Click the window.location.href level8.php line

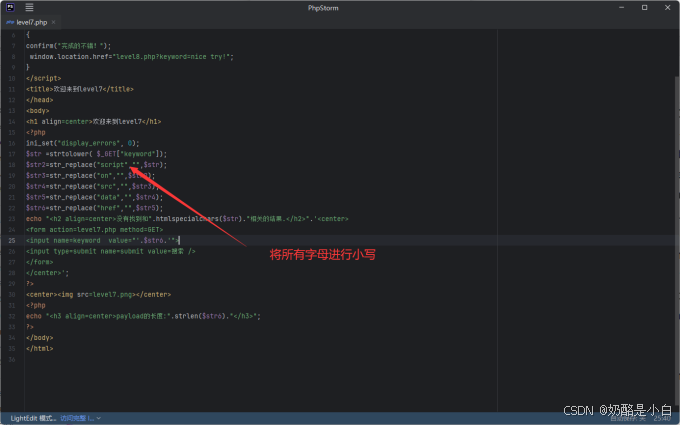click(132, 57)
